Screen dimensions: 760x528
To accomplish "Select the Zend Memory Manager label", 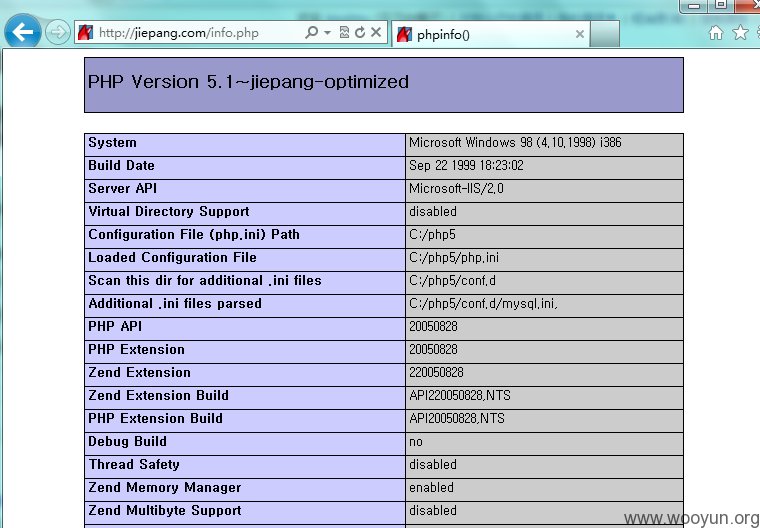I will (x=165, y=487).
